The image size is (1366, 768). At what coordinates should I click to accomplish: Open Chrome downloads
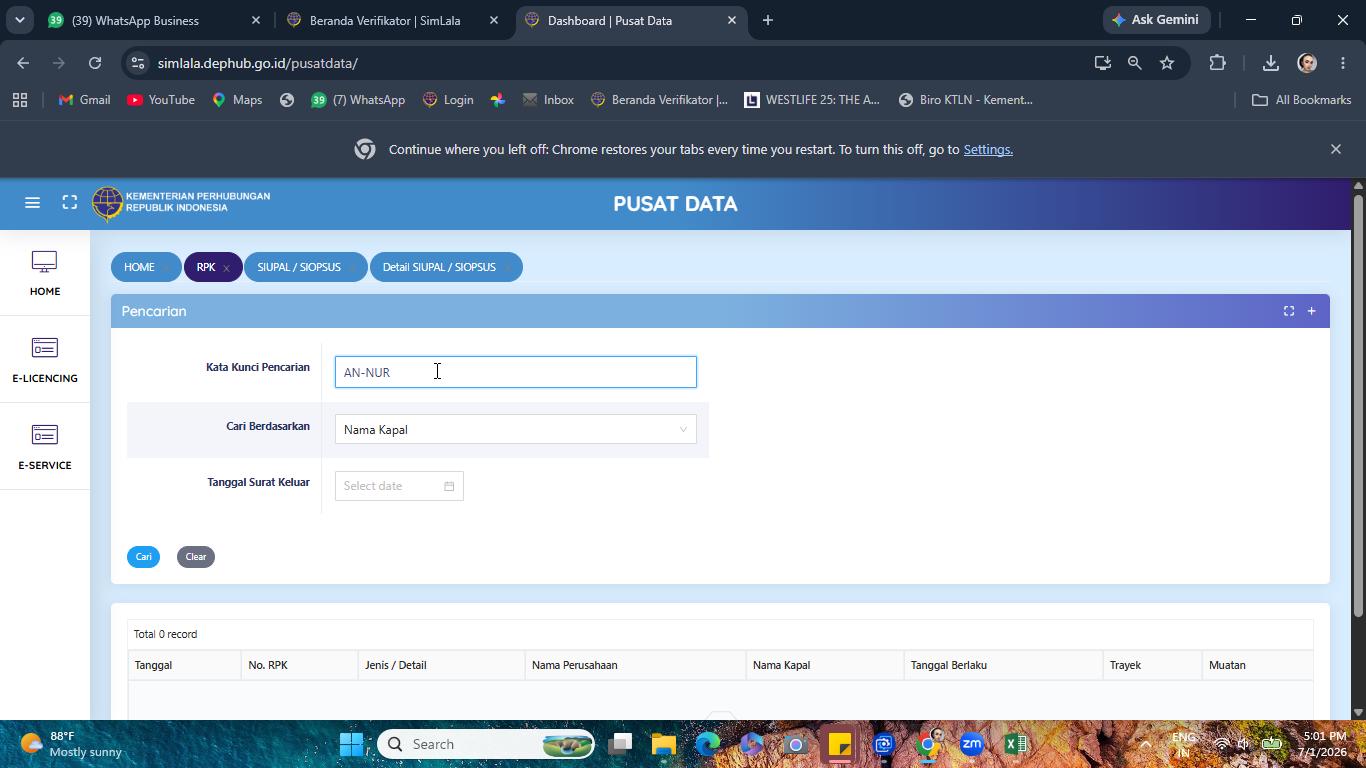coord(1270,63)
